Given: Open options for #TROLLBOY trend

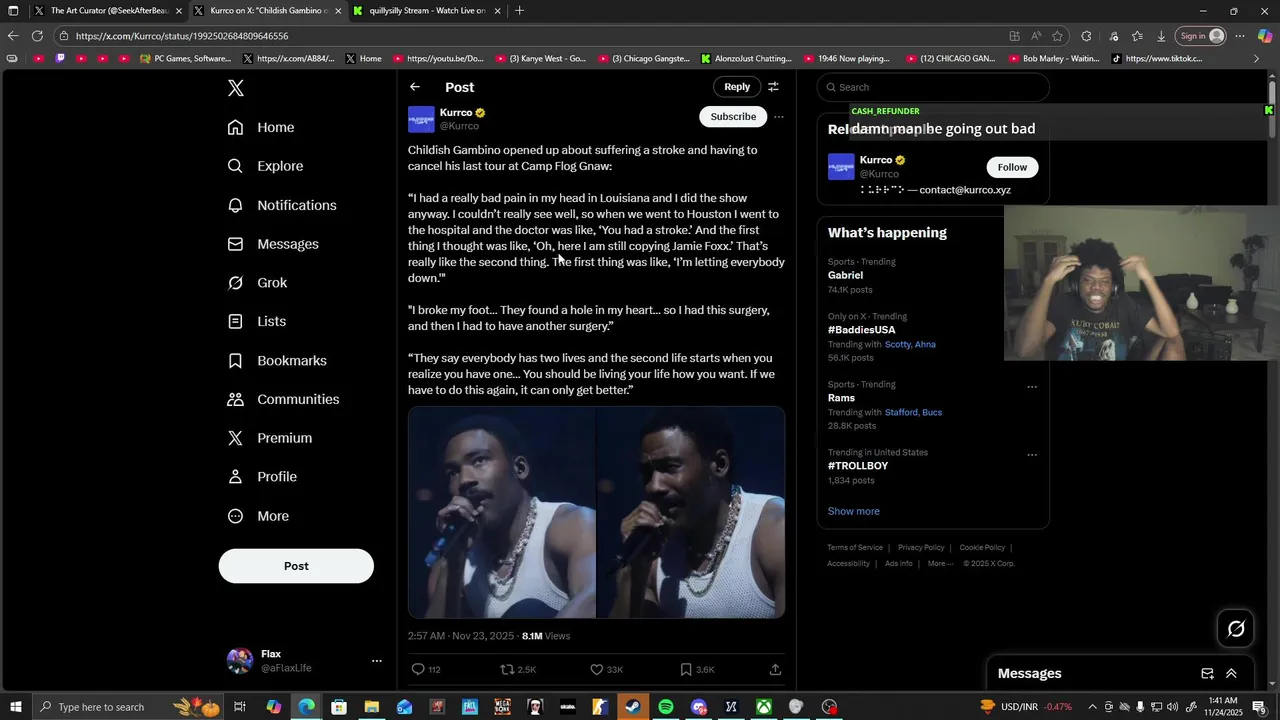Looking at the screenshot, I should [x=1032, y=455].
